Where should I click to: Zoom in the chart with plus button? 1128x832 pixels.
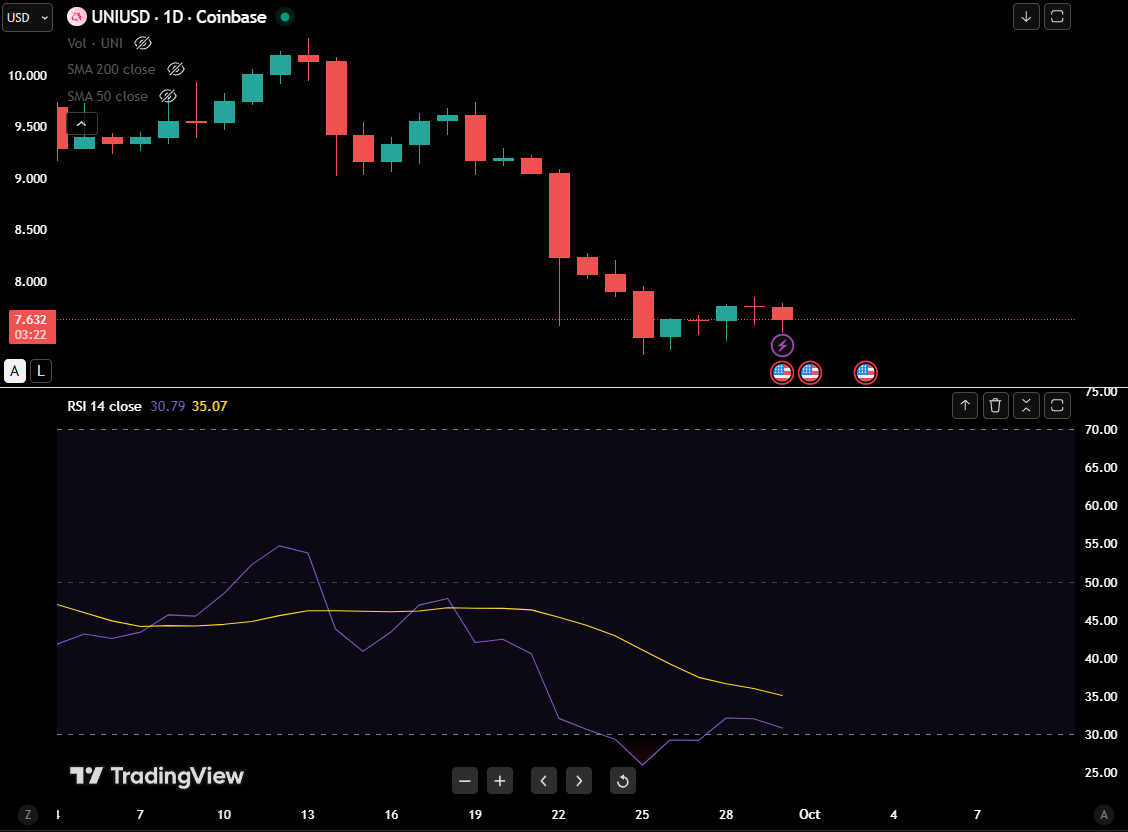point(500,781)
